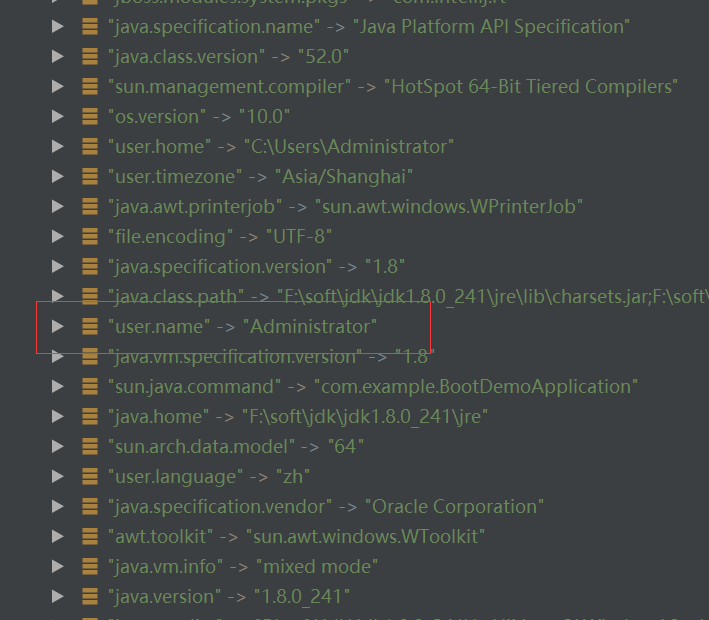The image size is (709, 620).
Task: Click the icon before "sun.java.command" entry
Action: pos(89,386)
